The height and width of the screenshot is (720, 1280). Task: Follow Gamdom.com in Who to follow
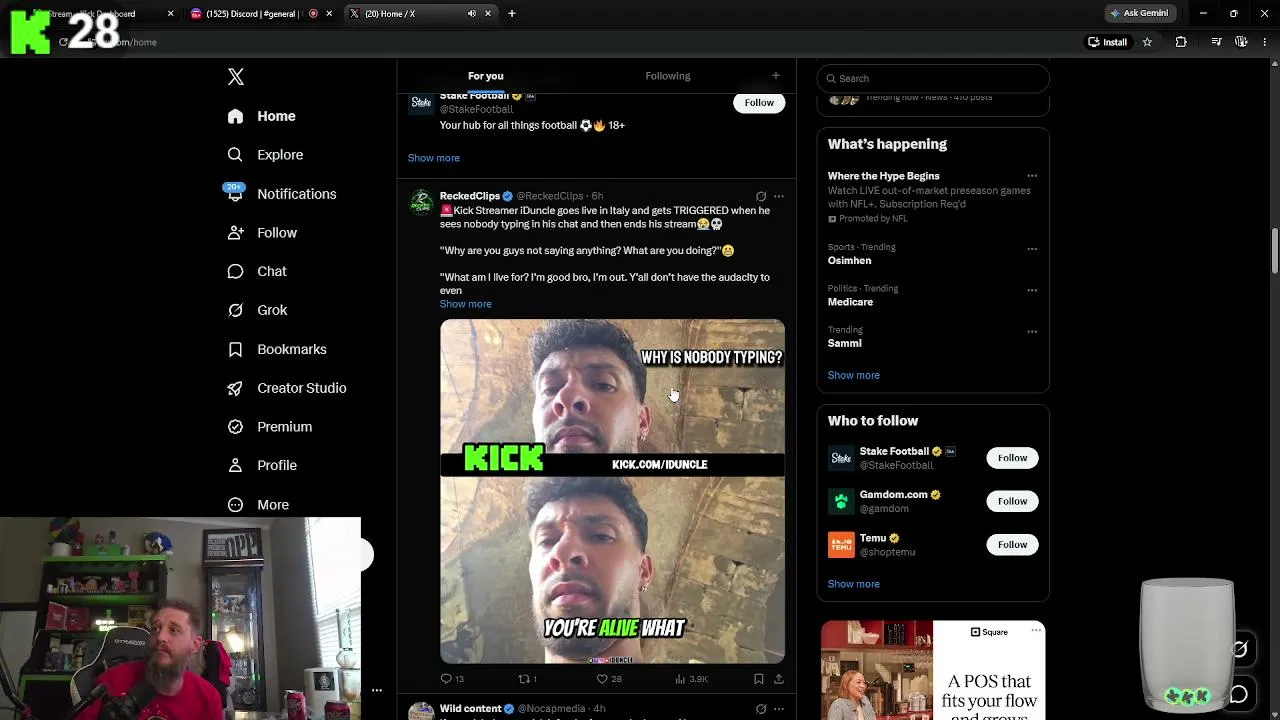click(1012, 501)
